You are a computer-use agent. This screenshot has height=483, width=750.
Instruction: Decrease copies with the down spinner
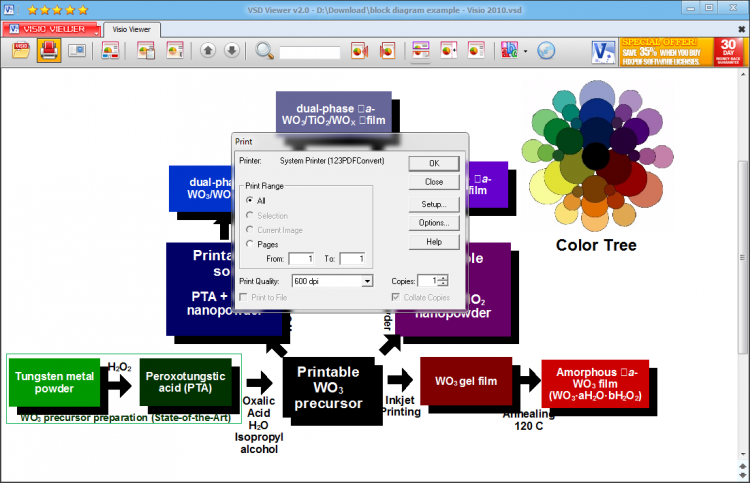coord(444,284)
